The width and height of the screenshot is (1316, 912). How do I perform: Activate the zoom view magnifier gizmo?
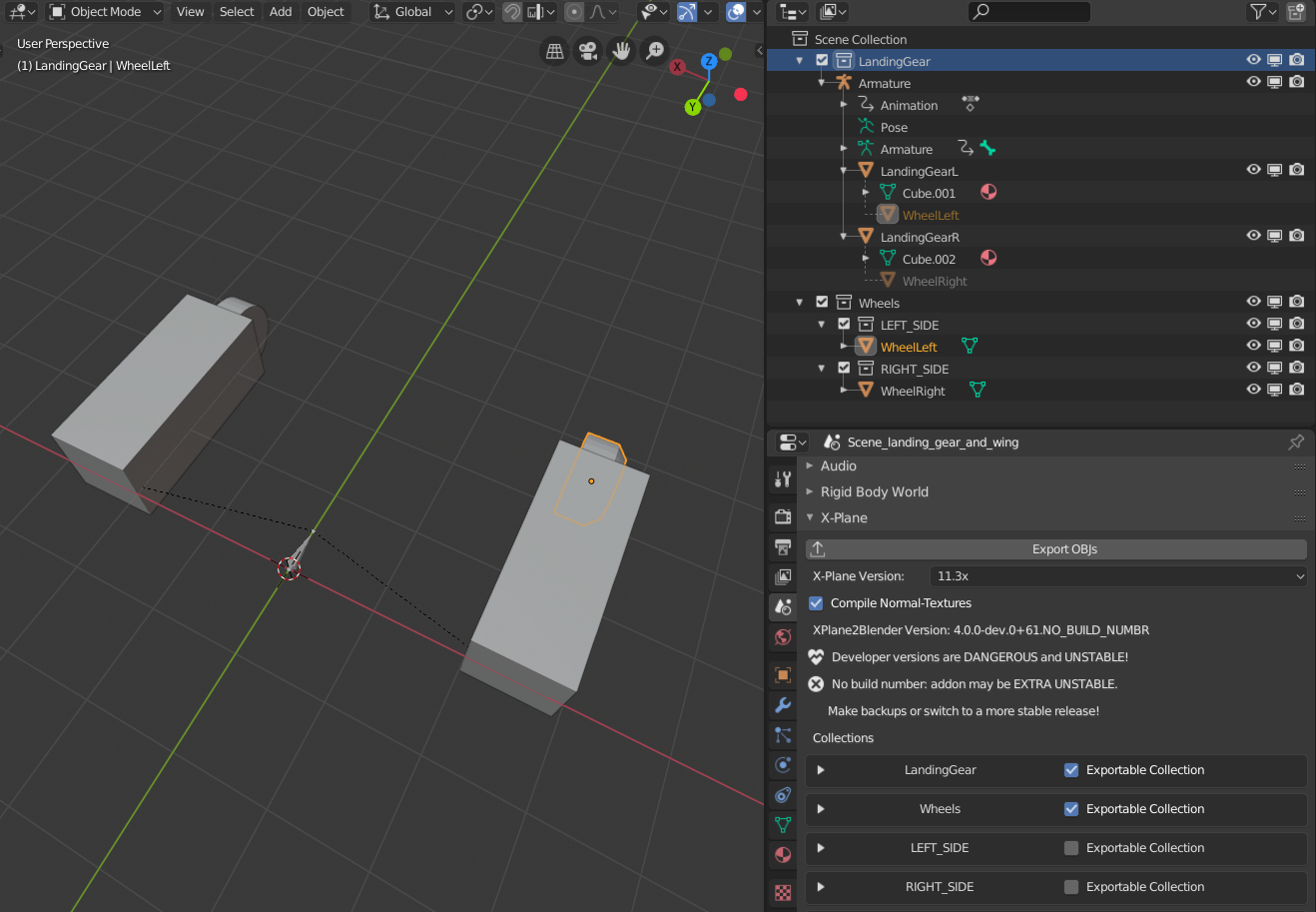(654, 50)
